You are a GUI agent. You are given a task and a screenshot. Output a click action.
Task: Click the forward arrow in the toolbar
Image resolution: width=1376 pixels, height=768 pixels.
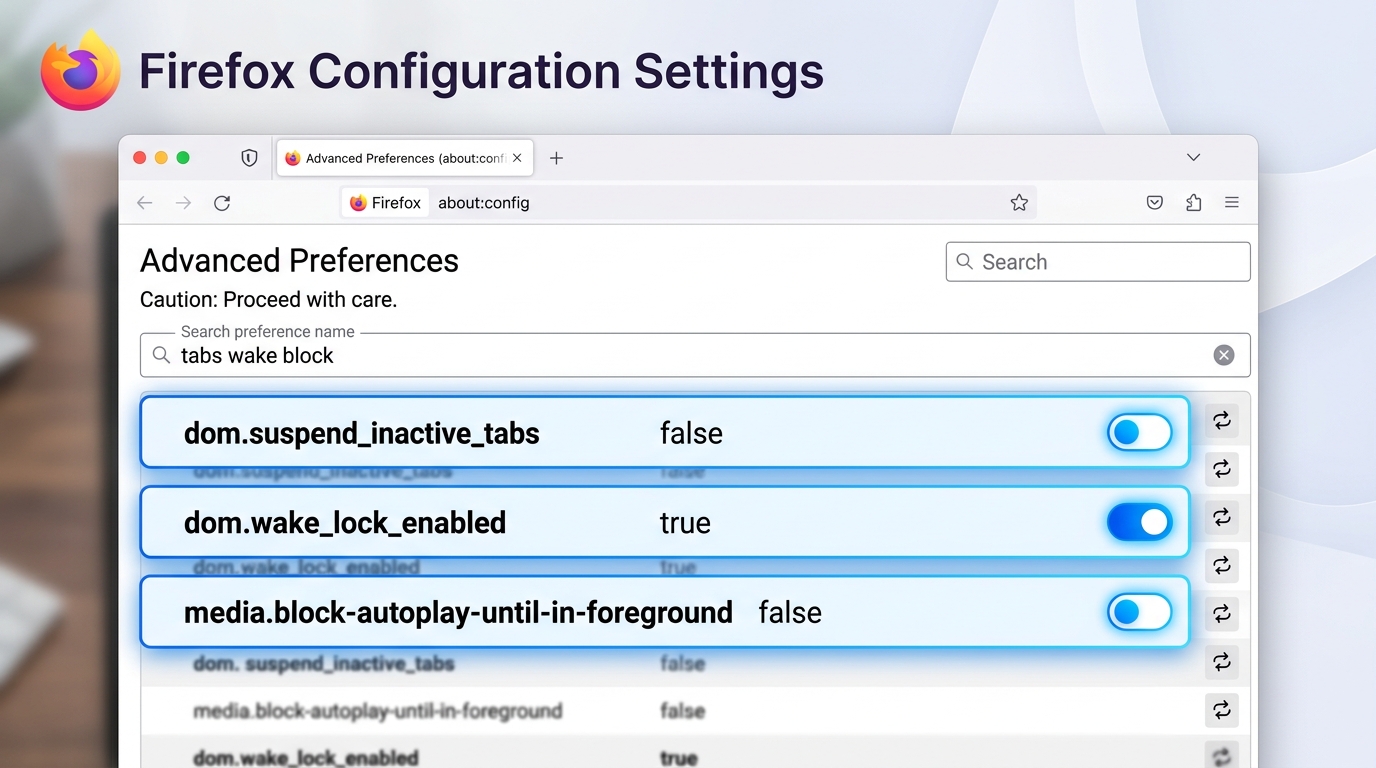tap(183, 203)
